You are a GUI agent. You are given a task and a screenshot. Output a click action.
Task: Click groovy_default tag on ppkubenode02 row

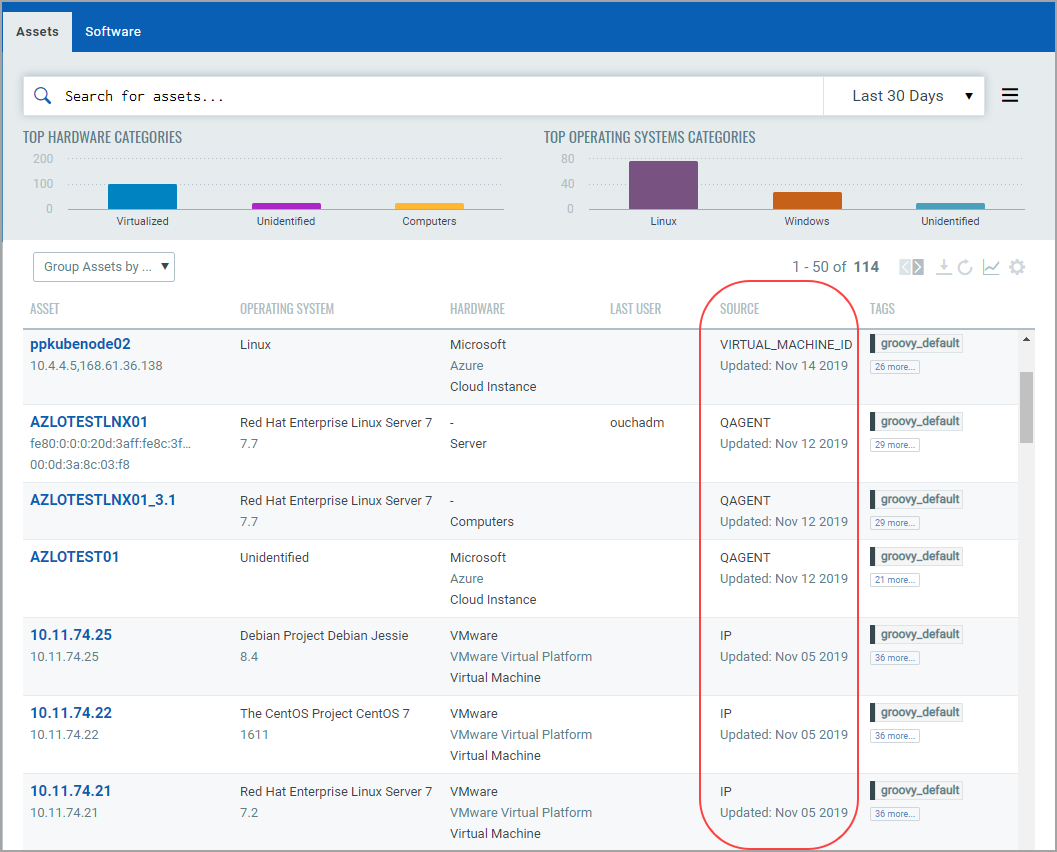pyautogui.click(x=916, y=343)
